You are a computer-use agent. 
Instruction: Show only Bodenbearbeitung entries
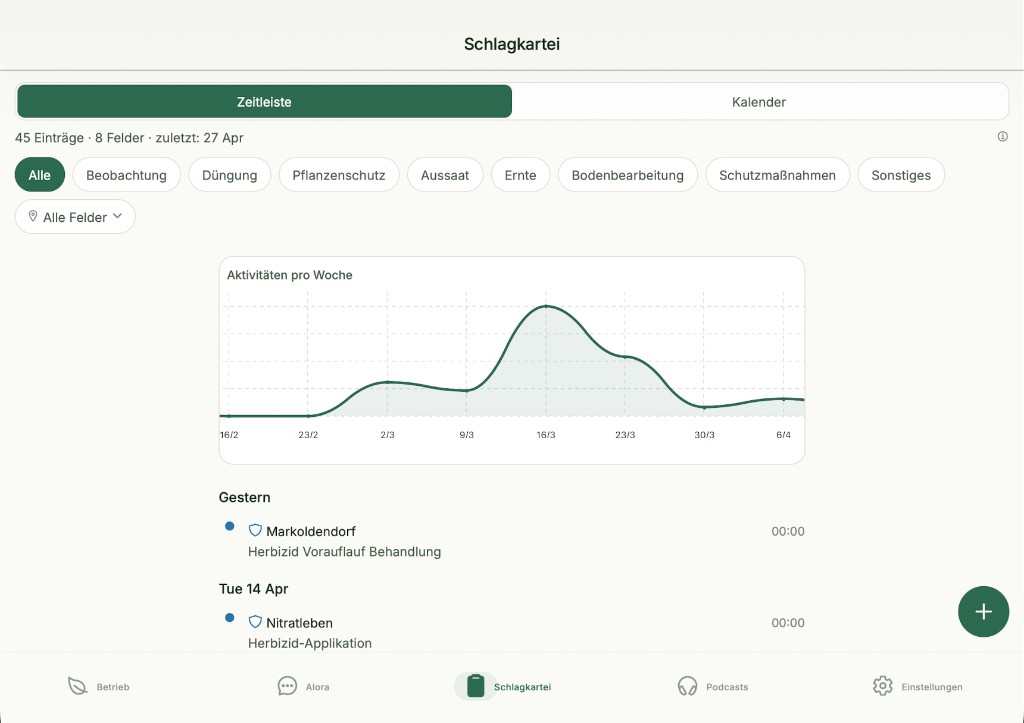[x=627, y=175]
